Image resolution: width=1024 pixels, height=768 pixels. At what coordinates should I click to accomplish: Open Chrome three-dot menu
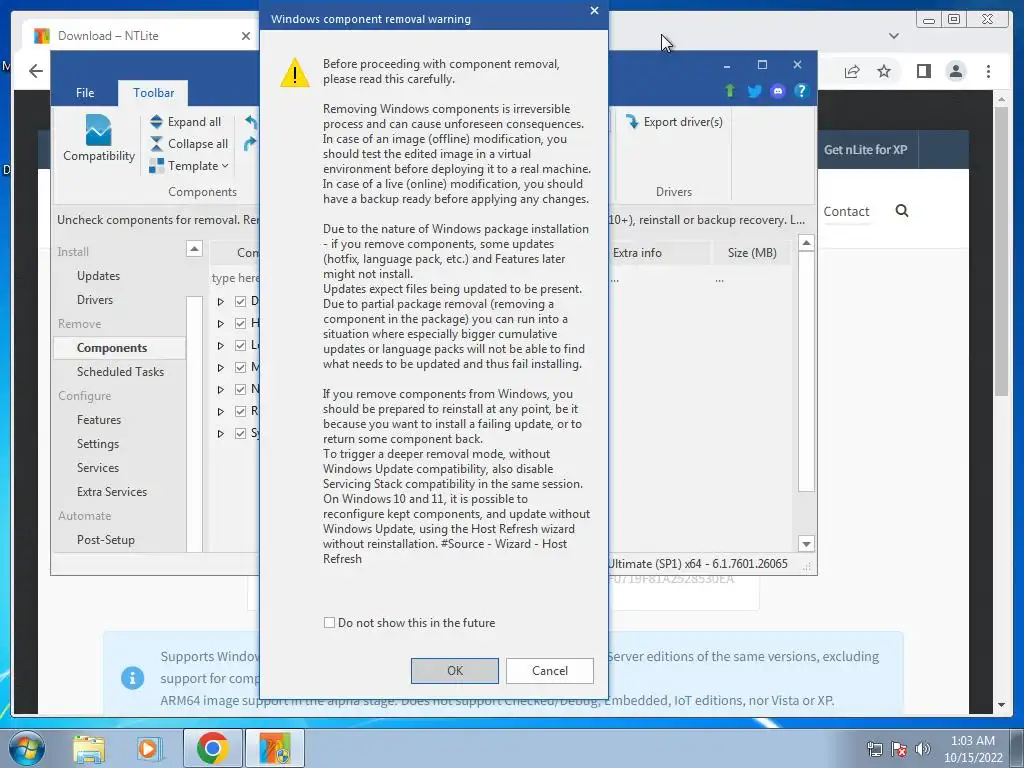(988, 71)
